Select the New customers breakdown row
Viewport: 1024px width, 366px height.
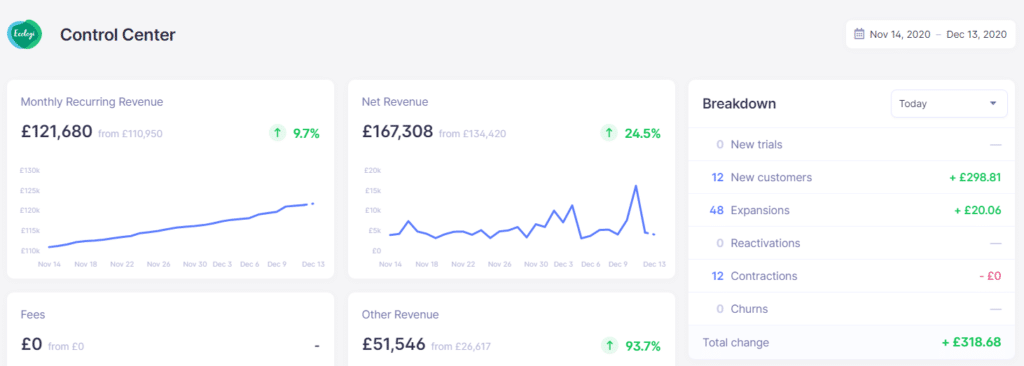[x=852, y=177]
